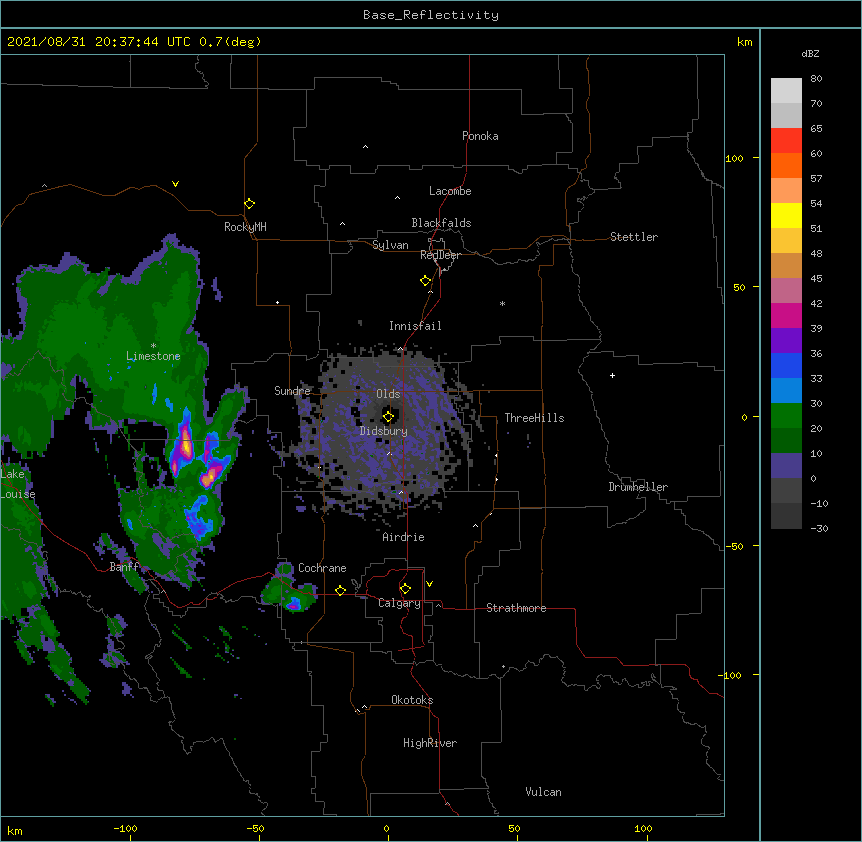The image size is (862, 842).
Task: Select the light grey 70-80 dBZ swatch
Action: (786, 91)
